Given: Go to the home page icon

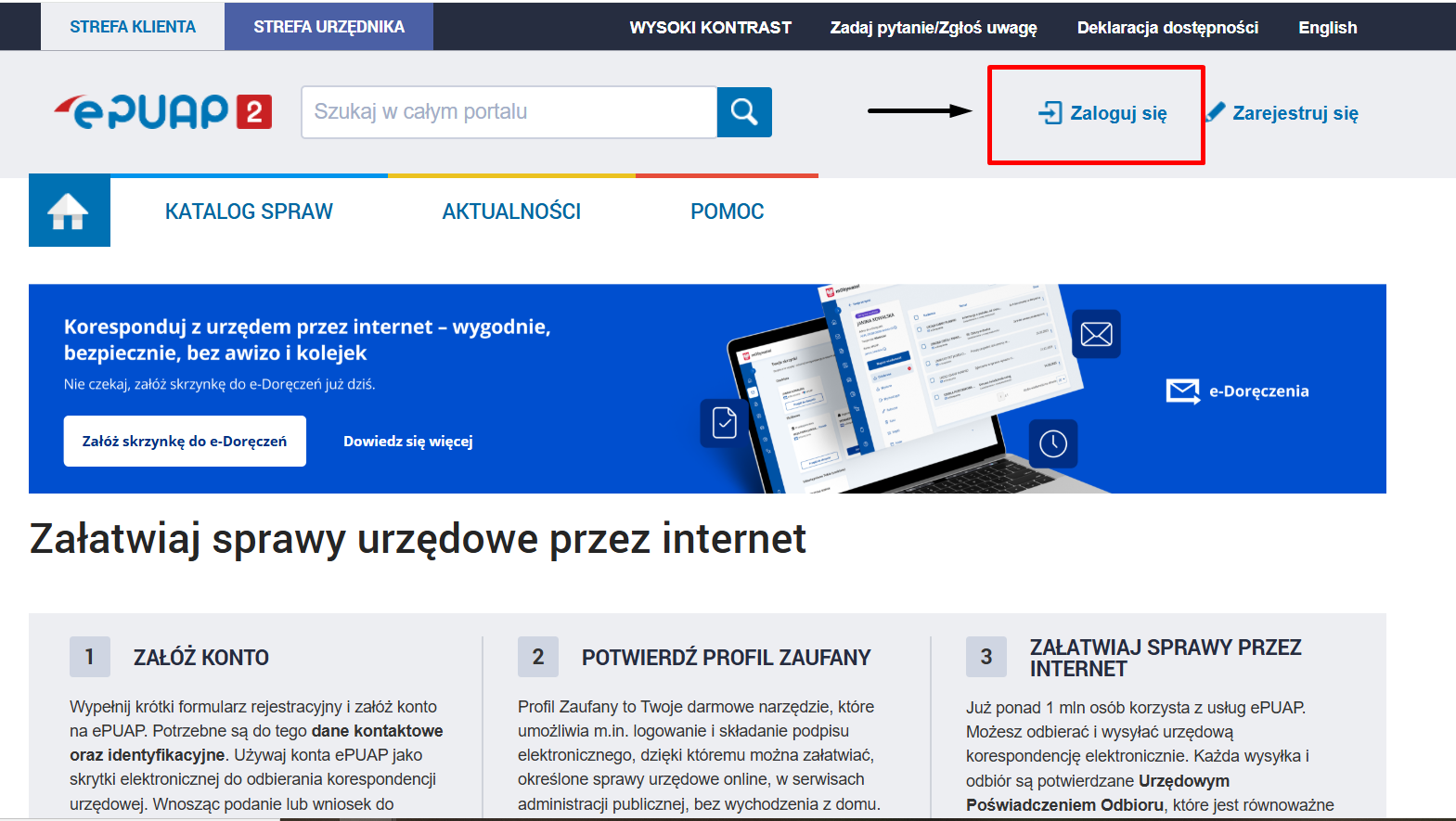Looking at the screenshot, I should coord(69,211).
